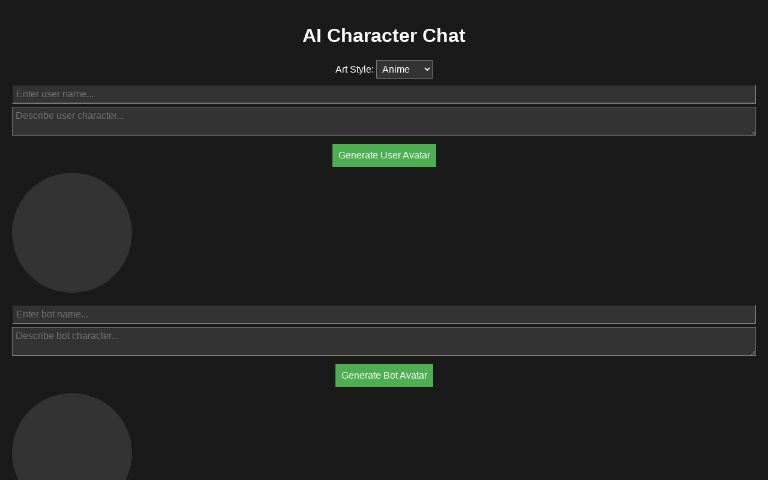768x480 pixels.
Task: Click into the 'Describe bot character...' box
Action: coord(383,341)
